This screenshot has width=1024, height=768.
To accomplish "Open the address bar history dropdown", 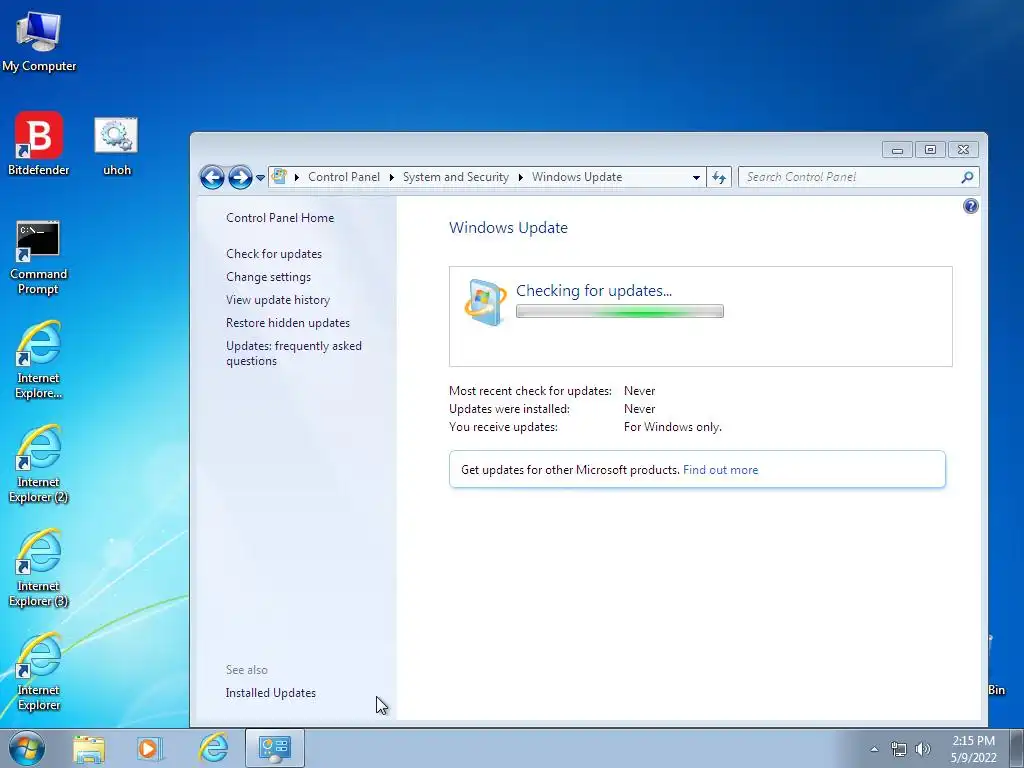I will [x=696, y=177].
